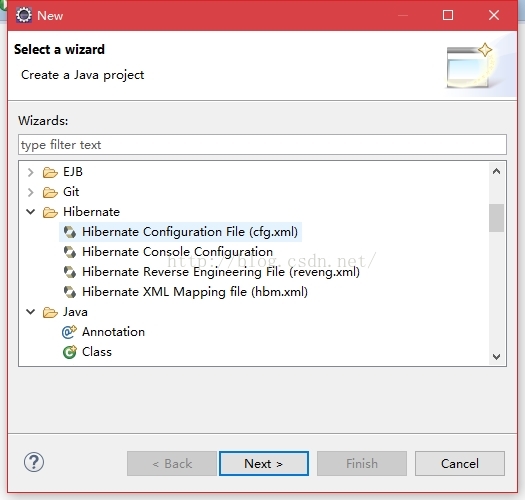Select the Class wizard entry
This screenshot has width=525, height=500.
[x=97, y=352]
